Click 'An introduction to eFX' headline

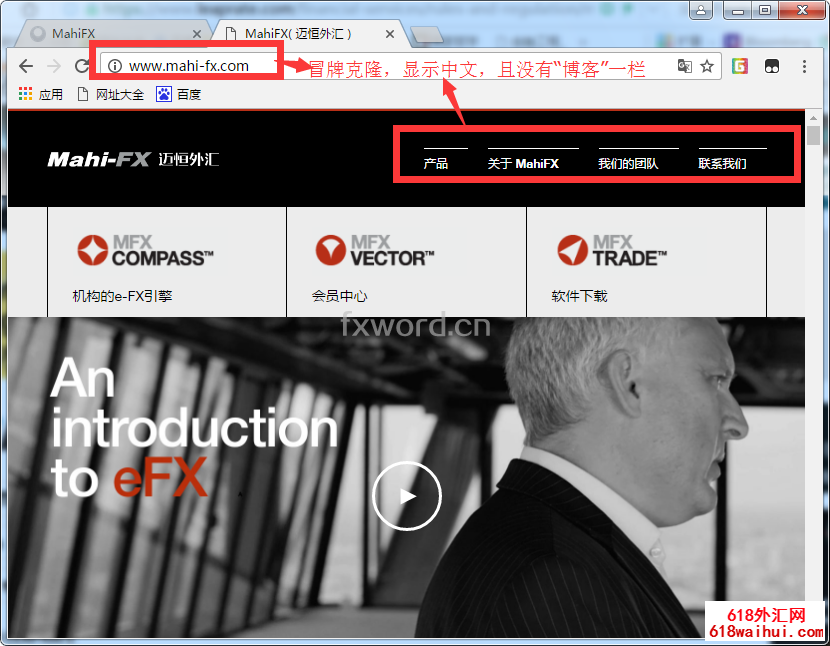[194, 427]
